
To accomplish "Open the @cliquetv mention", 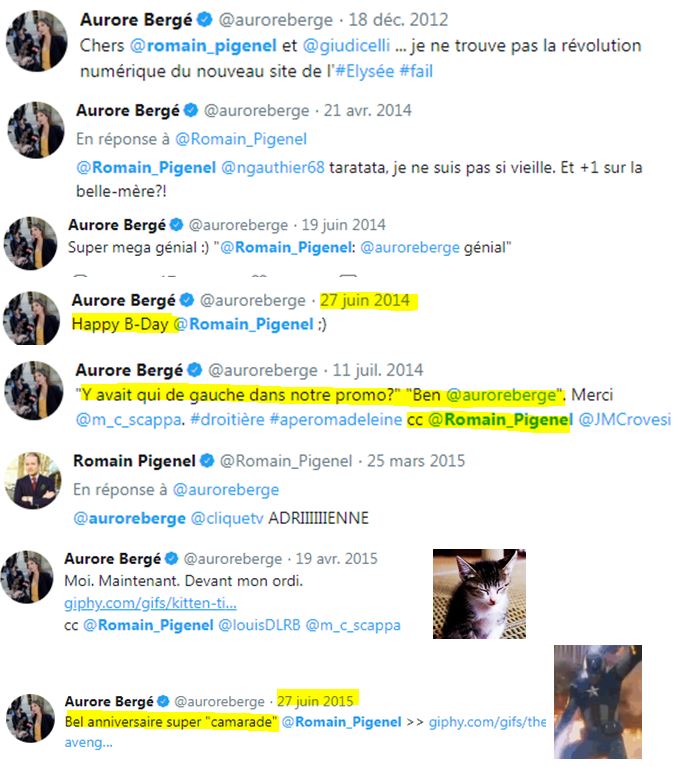I will pyautogui.click(x=227, y=518).
